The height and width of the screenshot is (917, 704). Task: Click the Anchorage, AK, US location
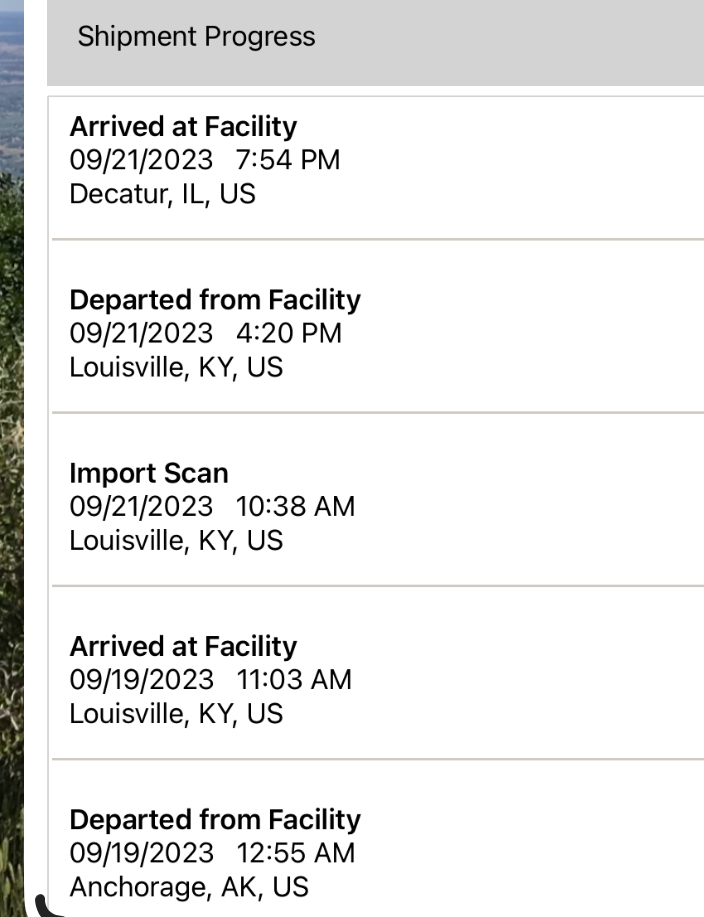[189, 887]
